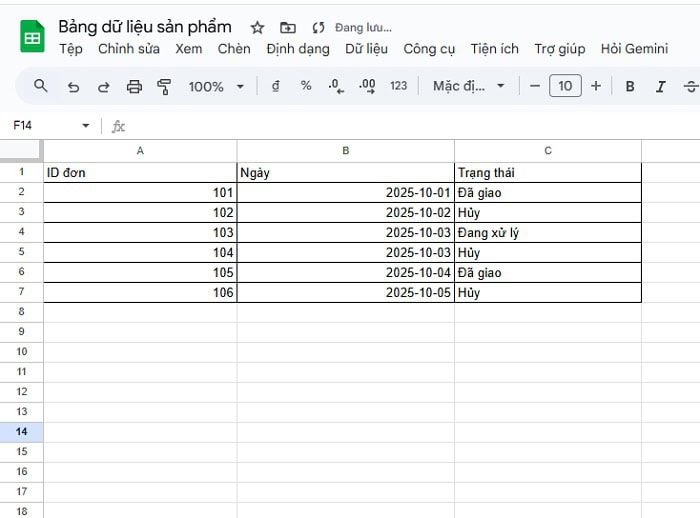Screen dimensions: 700x518
Task: Select the cell containing 106
Action: pos(140,292)
